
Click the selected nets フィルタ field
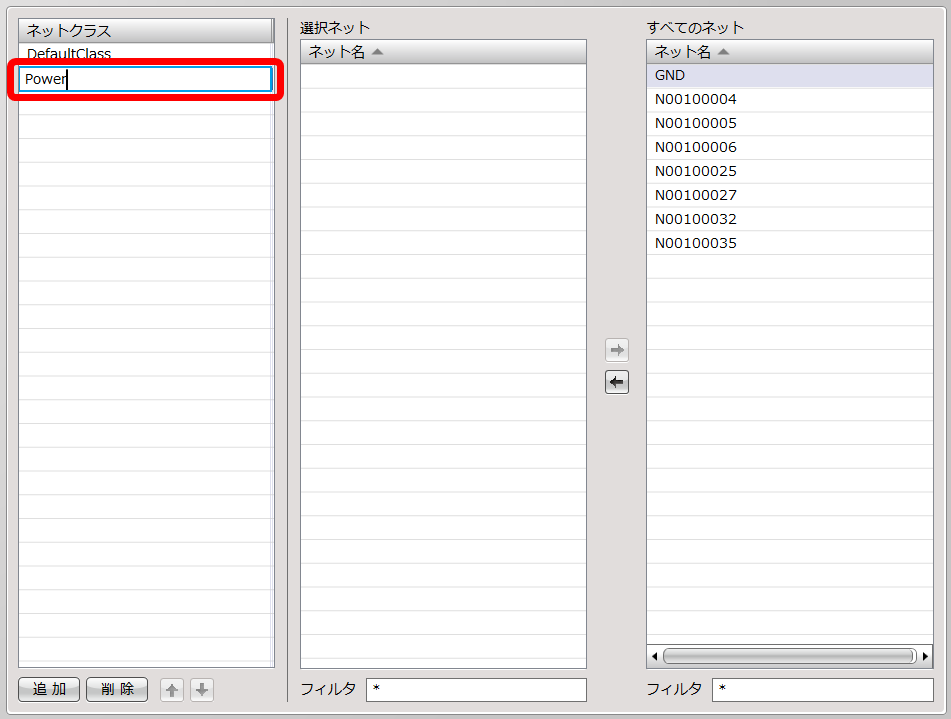(x=475, y=690)
